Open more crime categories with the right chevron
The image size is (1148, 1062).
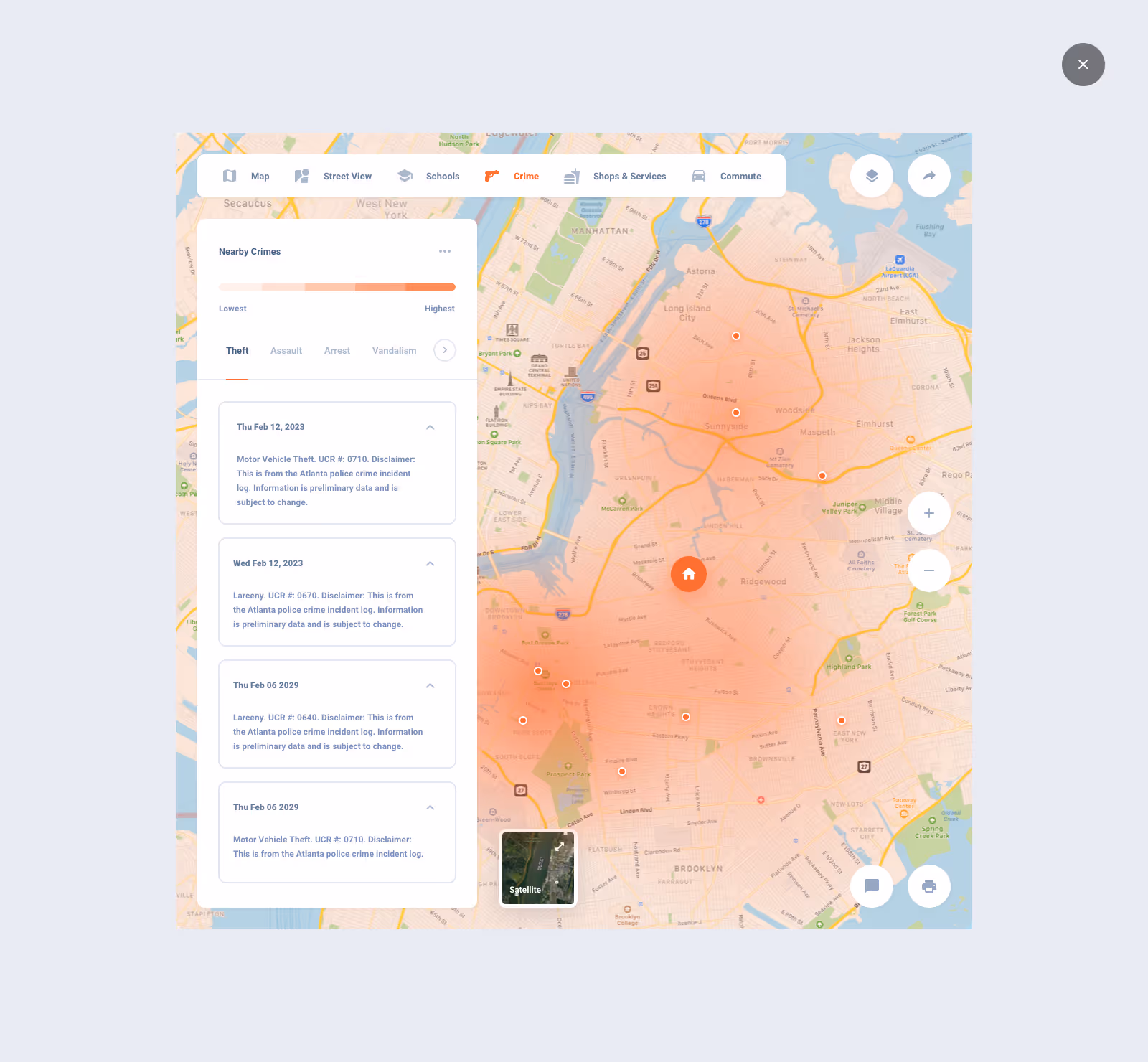[444, 350]
